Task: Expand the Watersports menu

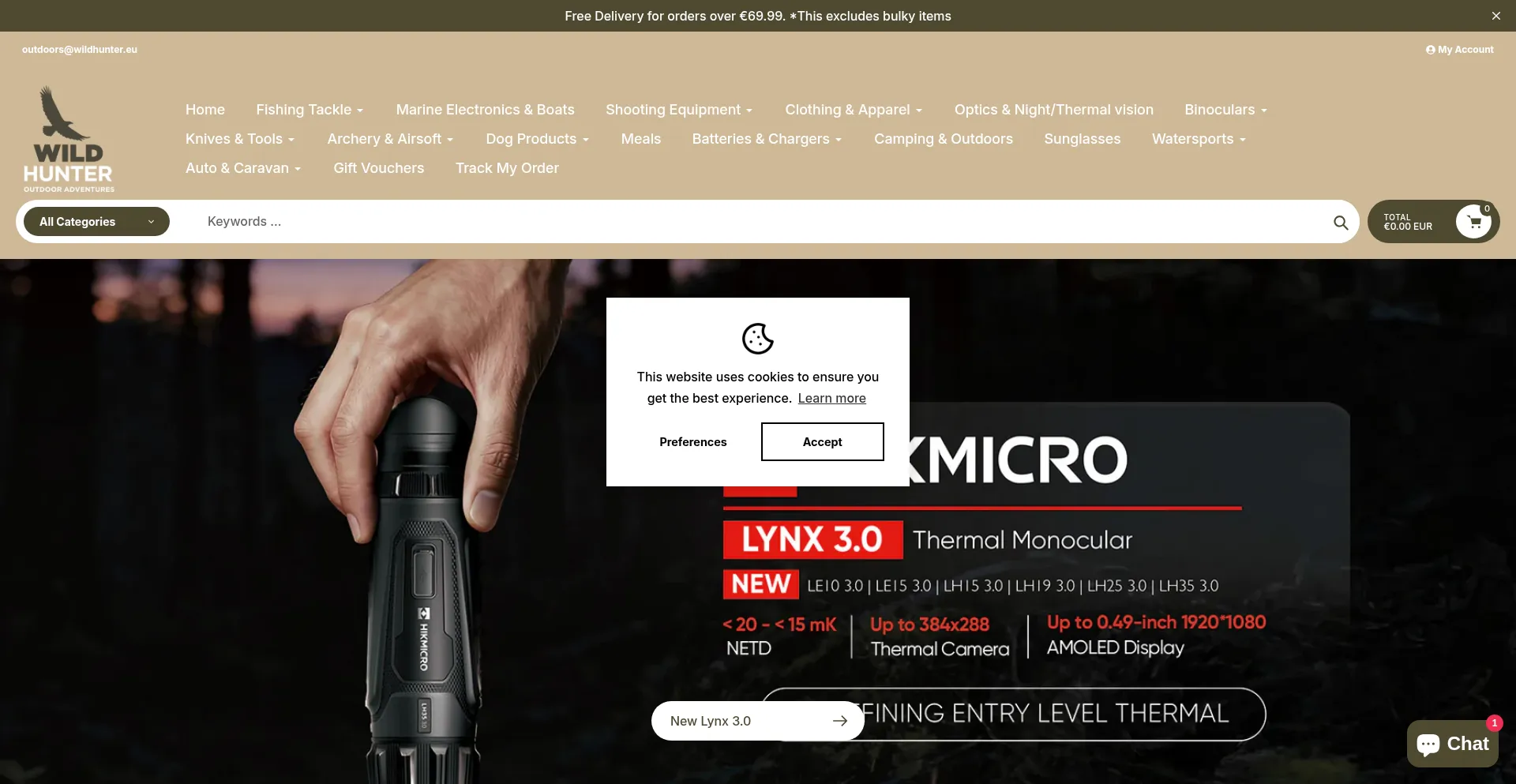Action: (1199, 139)
